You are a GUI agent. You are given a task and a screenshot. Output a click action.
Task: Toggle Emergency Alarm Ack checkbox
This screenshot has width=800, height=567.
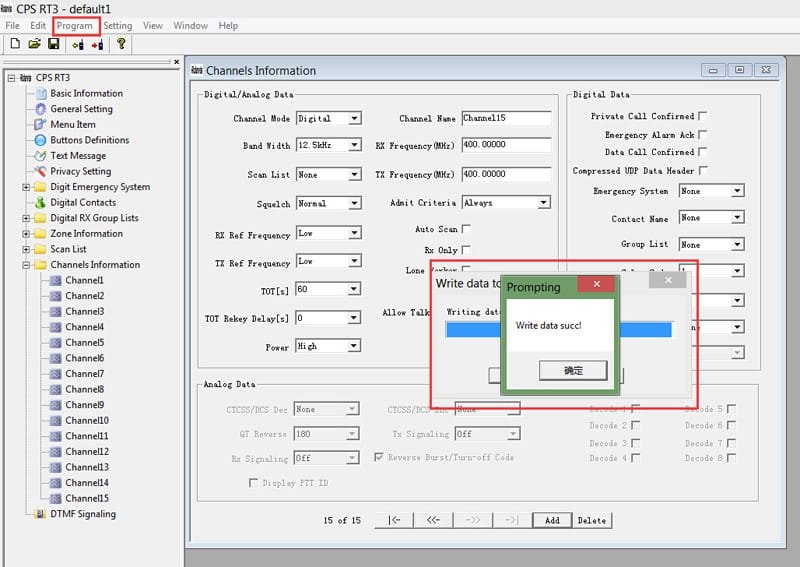click(703, 134)
